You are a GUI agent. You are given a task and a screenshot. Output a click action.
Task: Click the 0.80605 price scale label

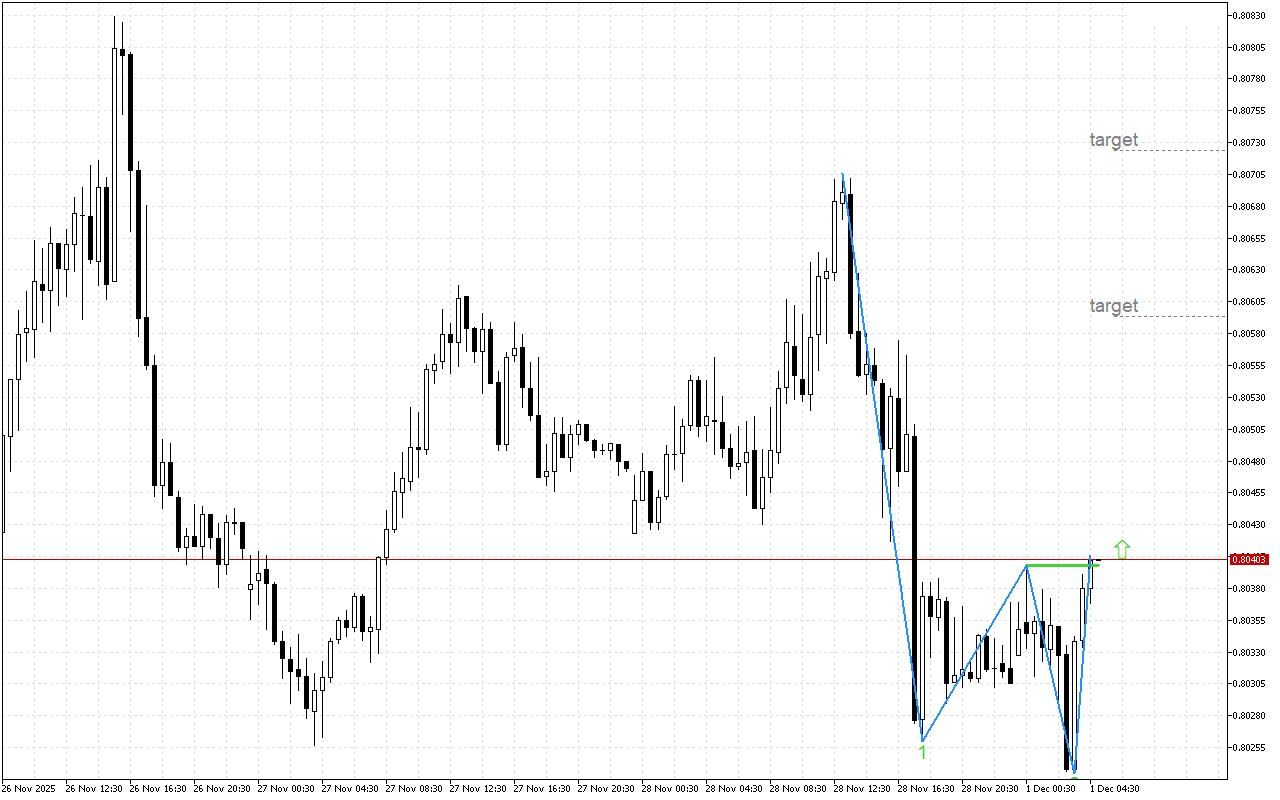[x=1248, y=302]
